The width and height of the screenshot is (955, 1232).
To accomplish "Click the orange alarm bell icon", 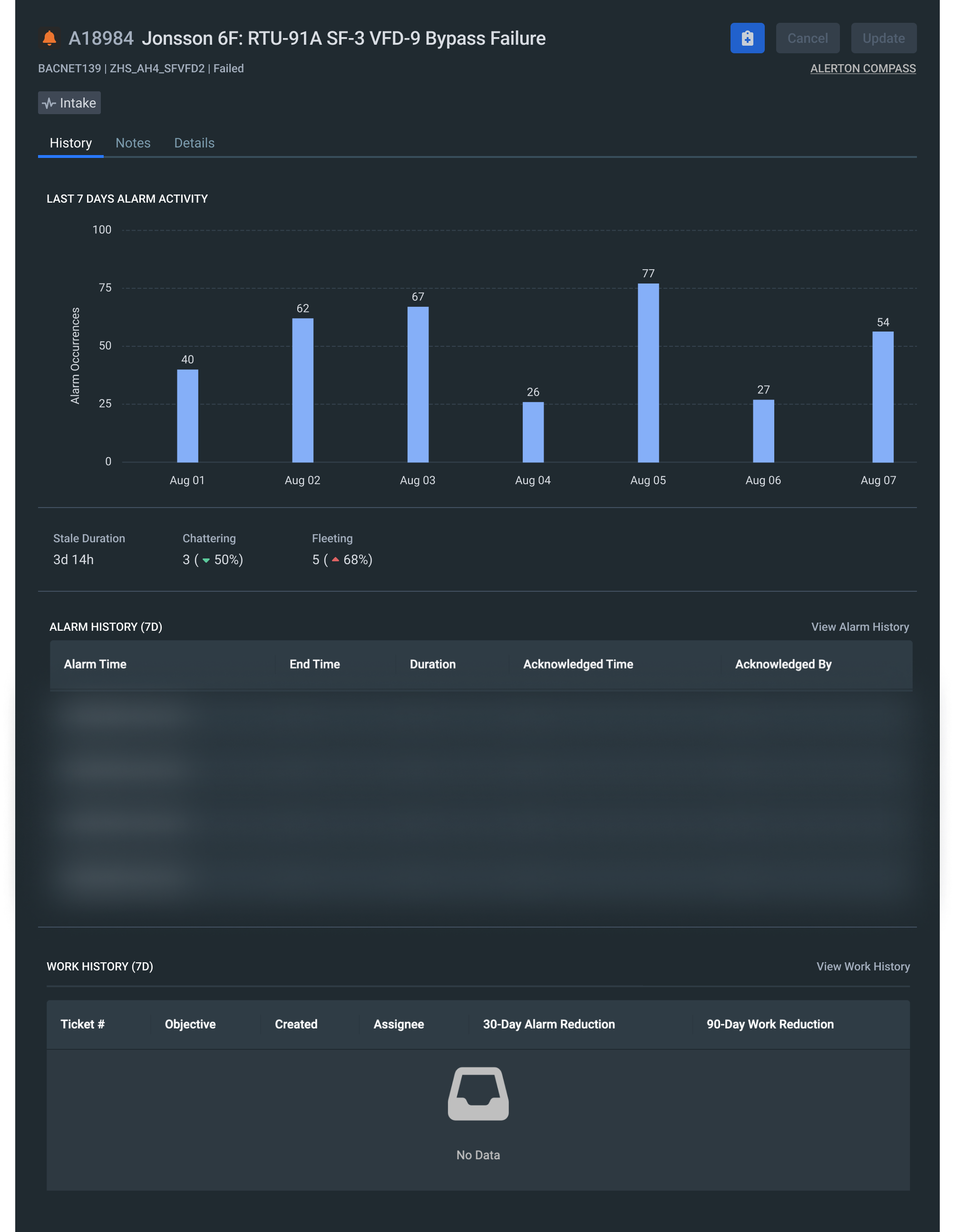I will (x=49, y=38).
